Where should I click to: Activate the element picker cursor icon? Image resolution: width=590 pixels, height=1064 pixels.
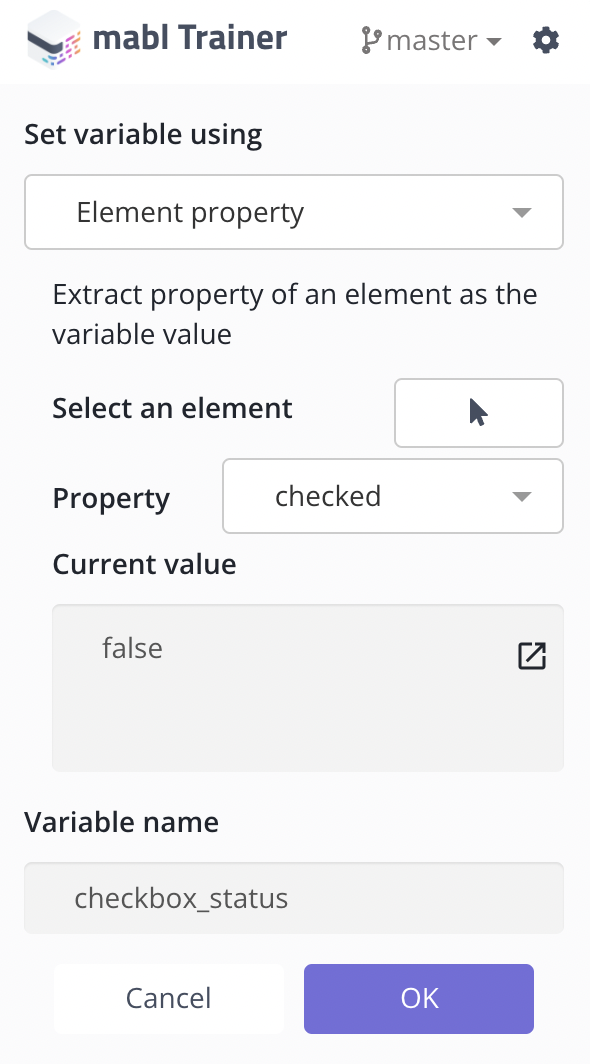(x=479, y=413)
